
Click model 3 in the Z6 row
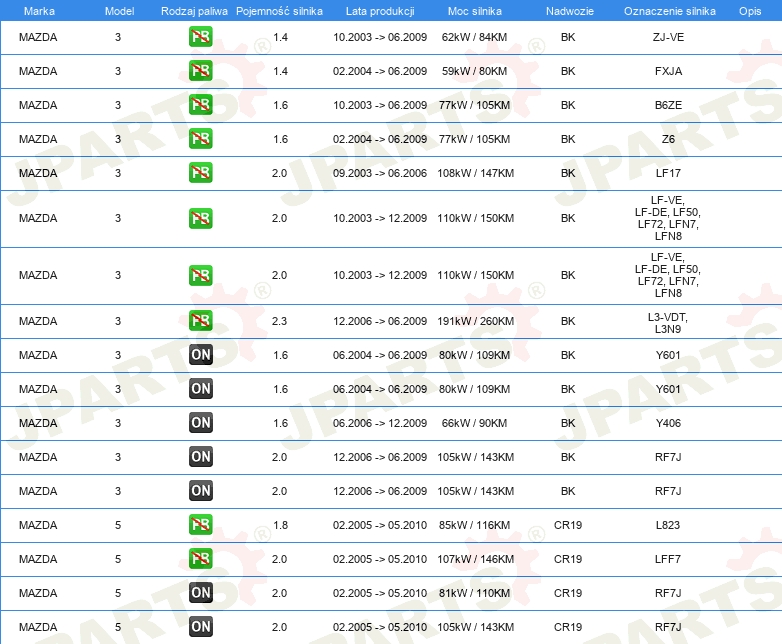(118, 139)
